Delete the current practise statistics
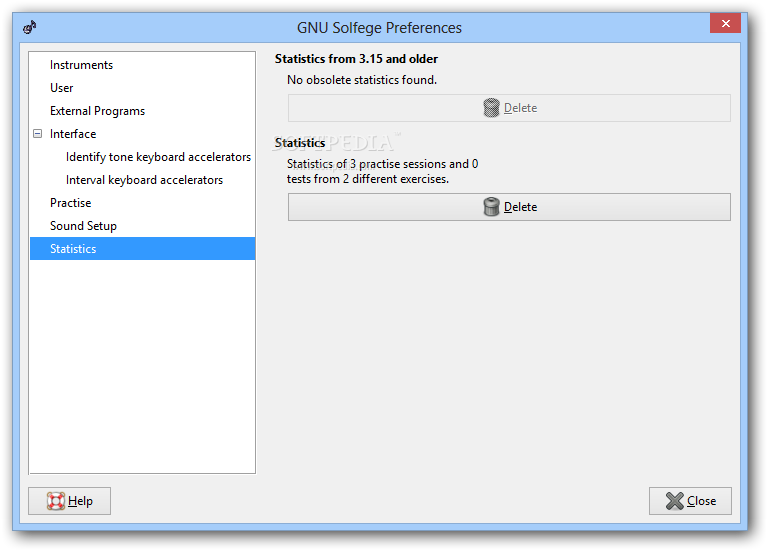The image size is (768, 551). [x=509, y=207]
